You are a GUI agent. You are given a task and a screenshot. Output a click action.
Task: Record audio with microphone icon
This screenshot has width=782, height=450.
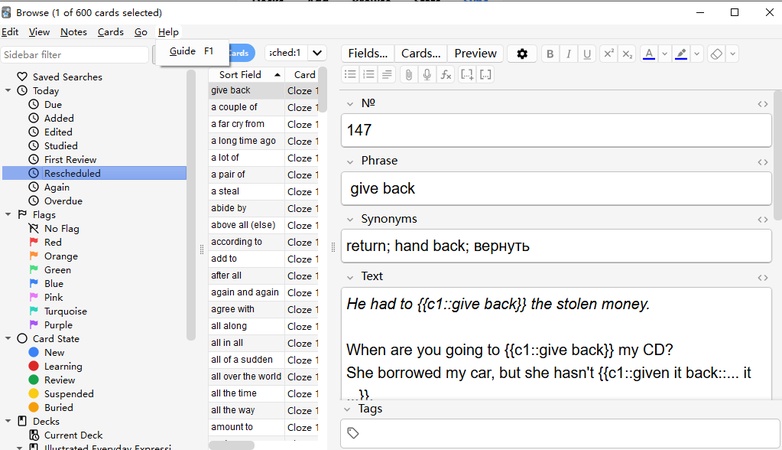tap(427, 75)
